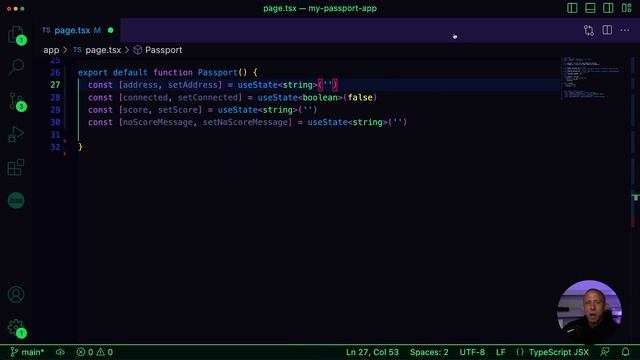The height and width of the screenshot is (360, 640).
Task: Click the editor vertical scrollbar
Action: point(634,200)
